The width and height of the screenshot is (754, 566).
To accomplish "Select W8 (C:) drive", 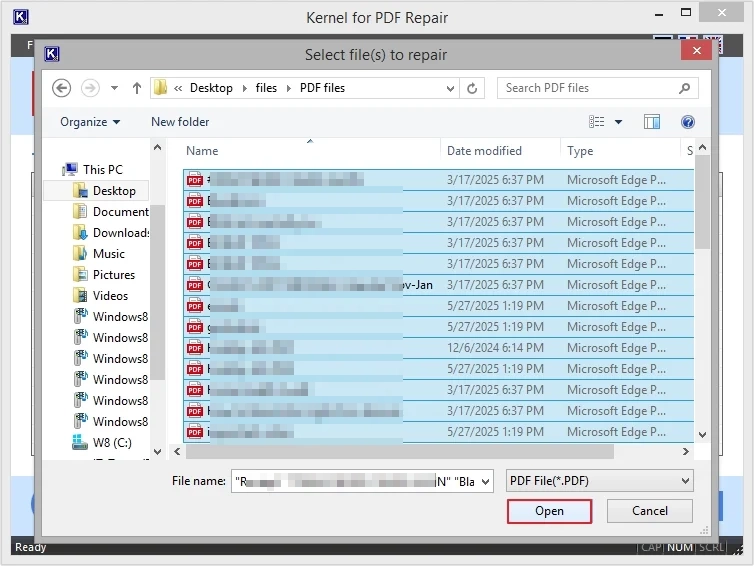I will 101,442.
